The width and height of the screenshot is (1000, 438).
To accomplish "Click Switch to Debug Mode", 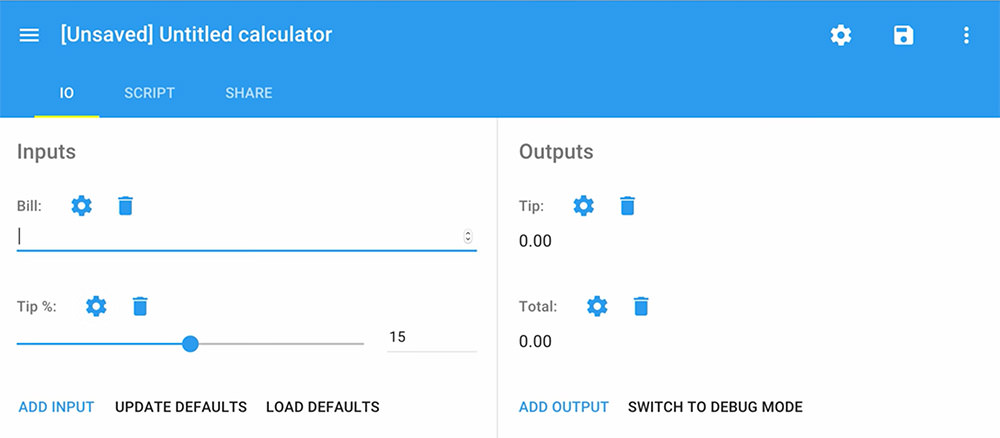I will (715, 407).
